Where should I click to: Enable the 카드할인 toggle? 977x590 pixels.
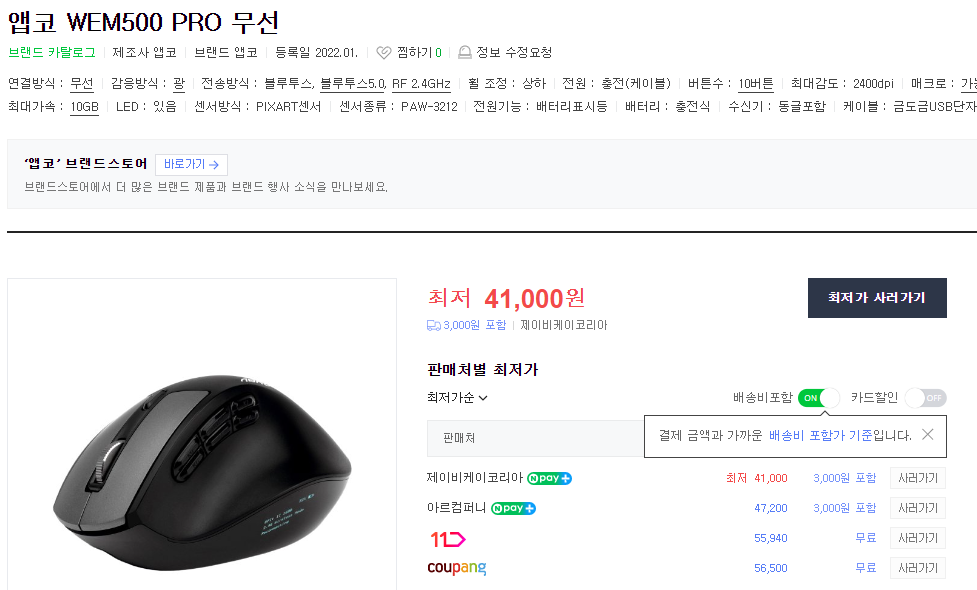926,397
